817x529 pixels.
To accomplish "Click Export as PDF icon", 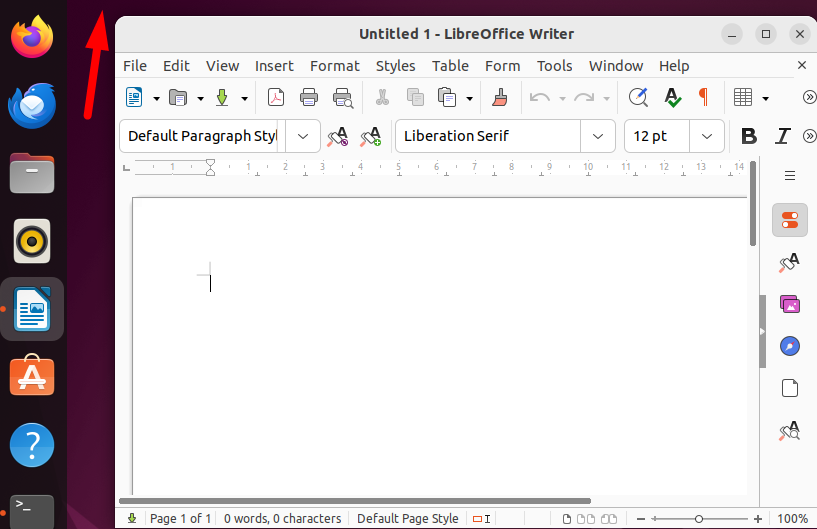I will point(276,97).
